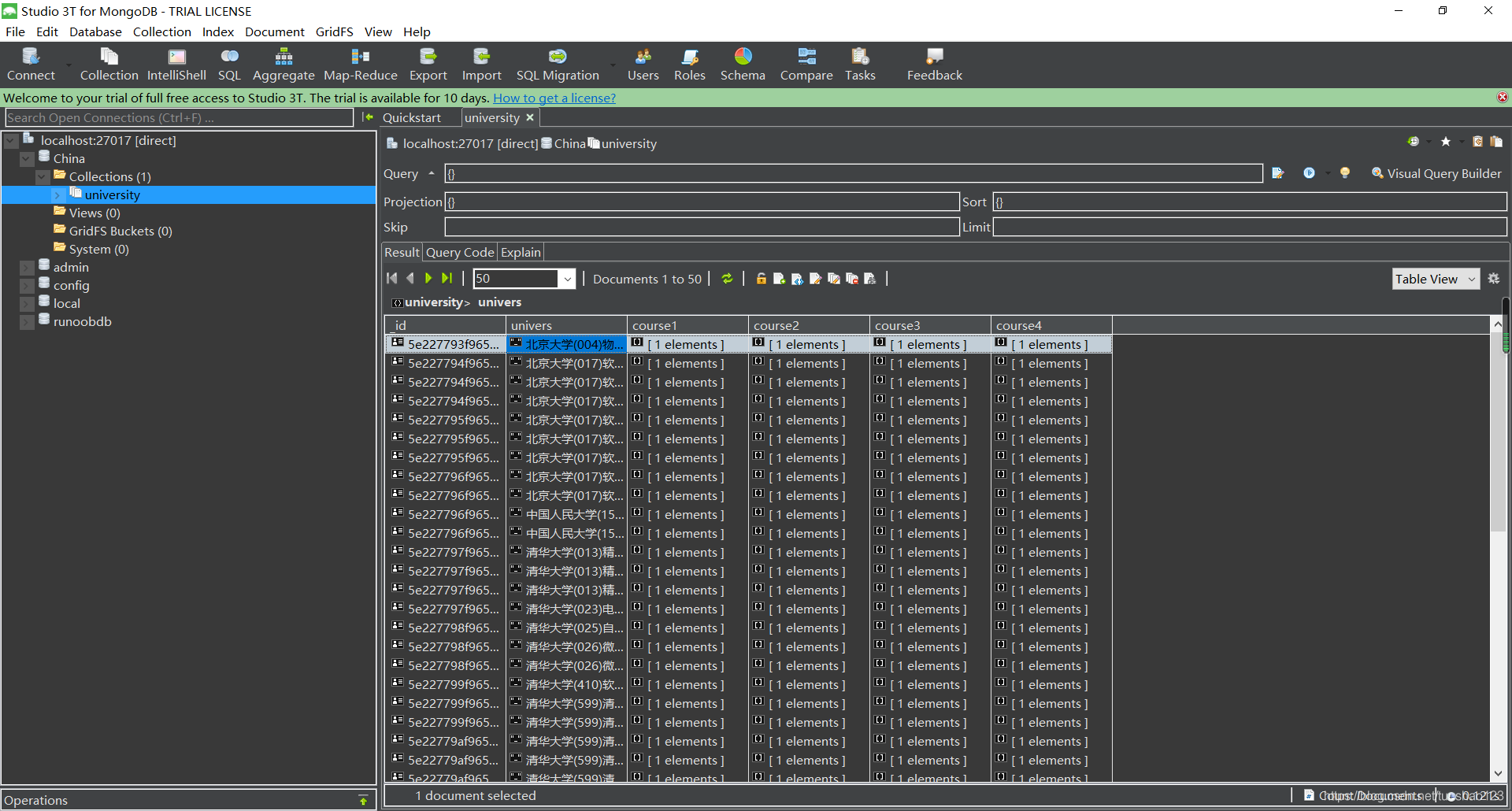Click the 'How to get a license?' link
The image size is (1512, 811).
tap(554, 98)
